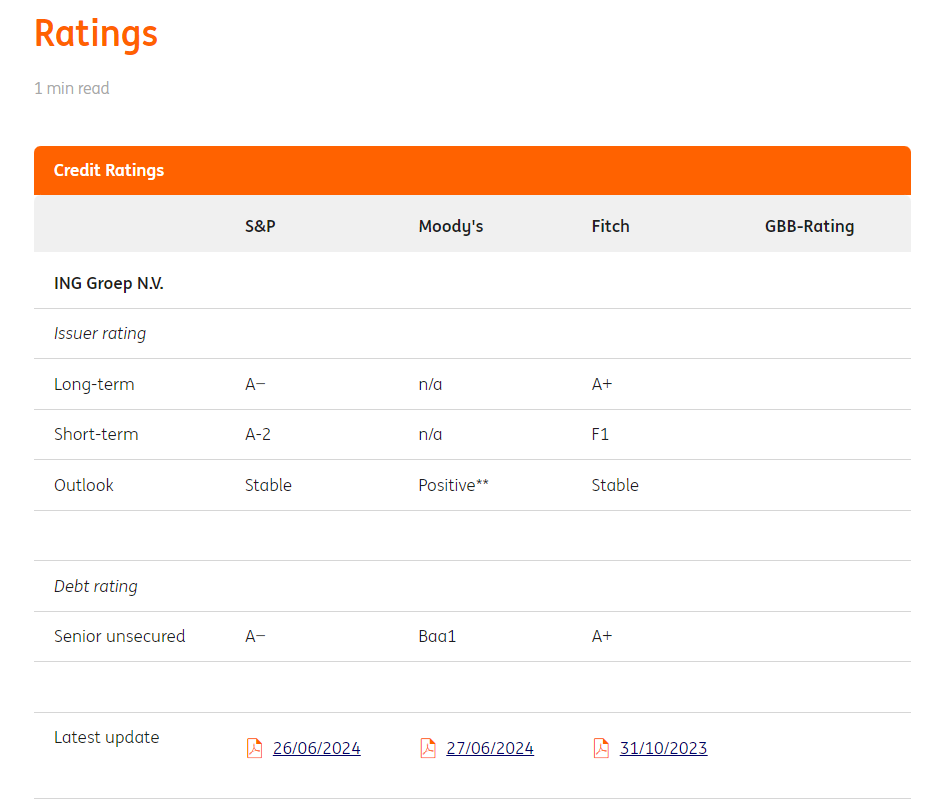Click the Debt rating row label

[95, 587]
